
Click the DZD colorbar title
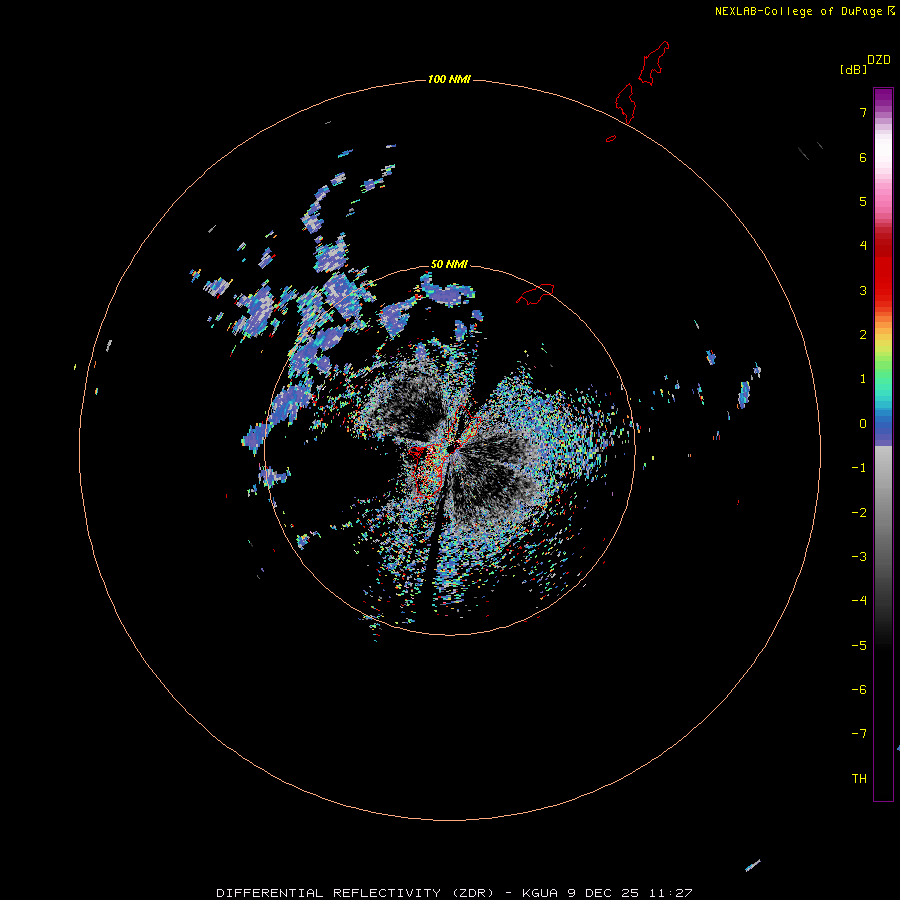878,60
